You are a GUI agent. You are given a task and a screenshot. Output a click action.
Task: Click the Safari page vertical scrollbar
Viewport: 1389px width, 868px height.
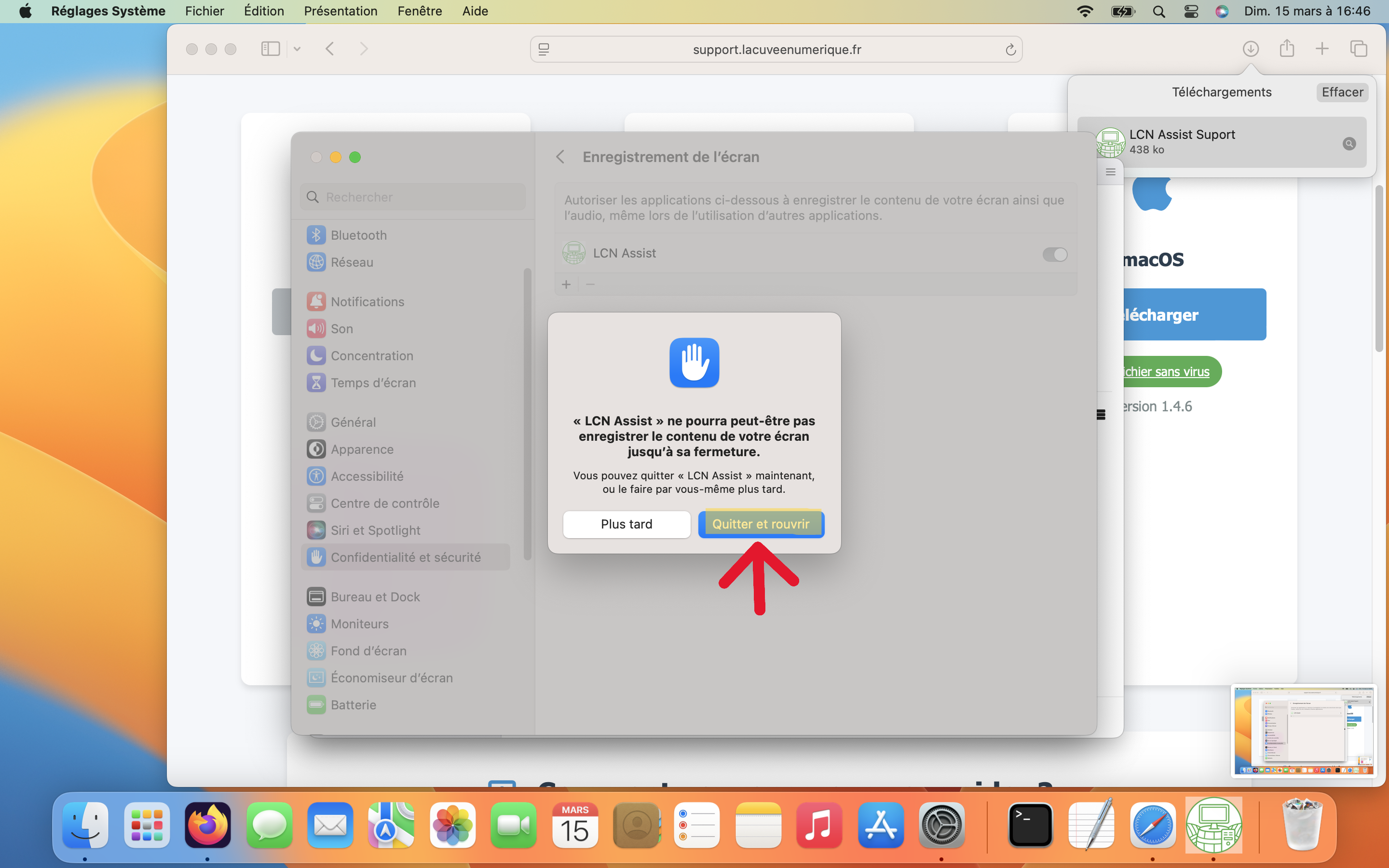coord(1379,269)
